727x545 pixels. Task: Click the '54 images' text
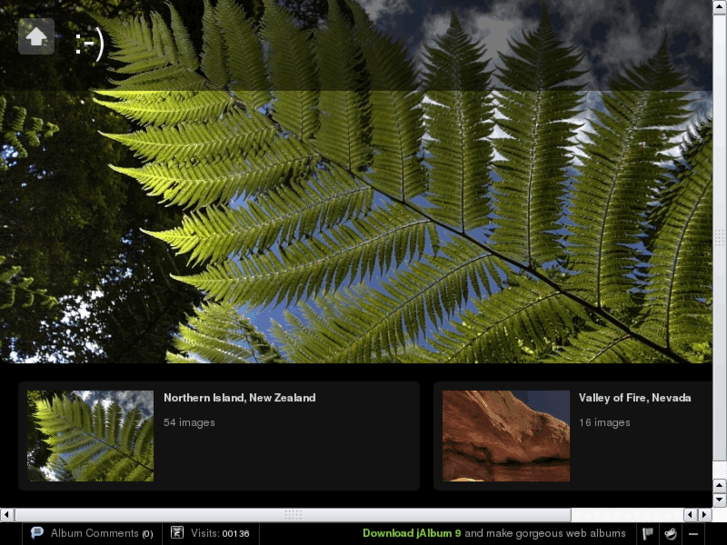pos(189,423)
